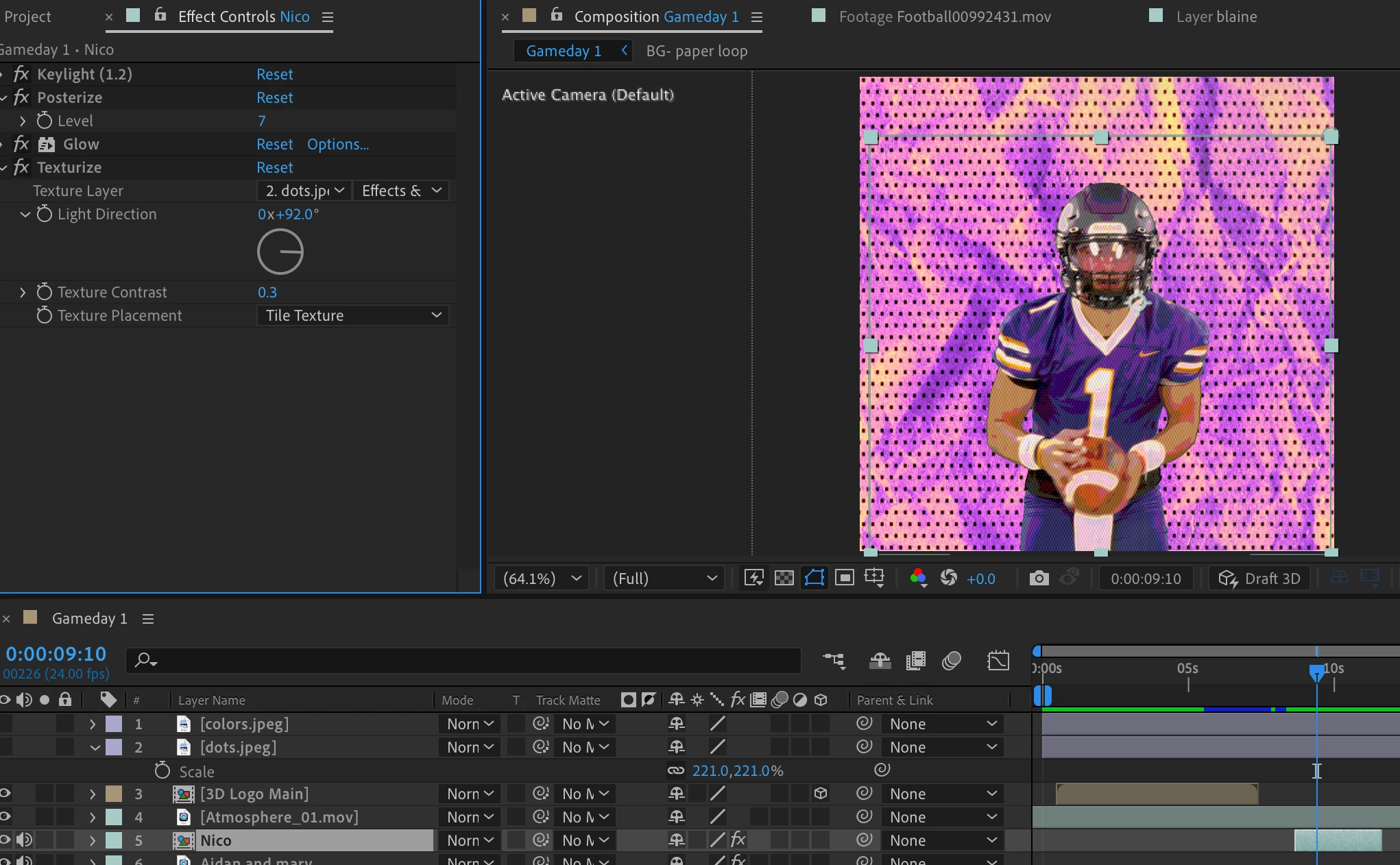1400x865 pixels.
Task: Reset the Posterize effect
Action: tap(274, 97)
